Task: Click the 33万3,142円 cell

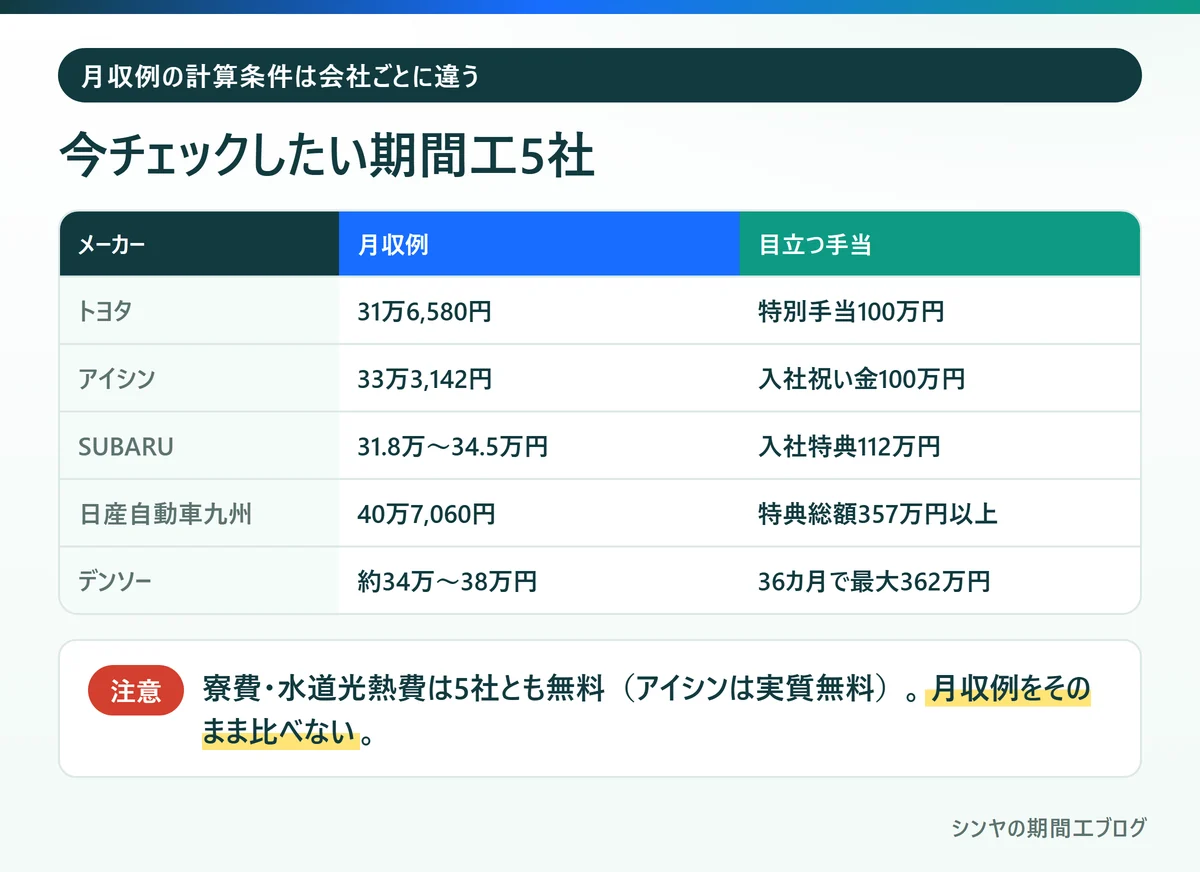Action: 539,378
